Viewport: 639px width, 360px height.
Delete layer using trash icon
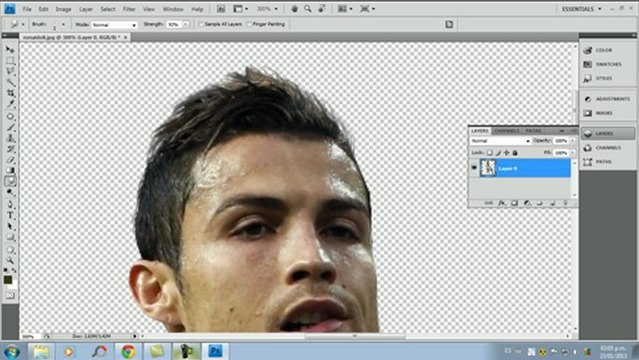tap(565, 203)
